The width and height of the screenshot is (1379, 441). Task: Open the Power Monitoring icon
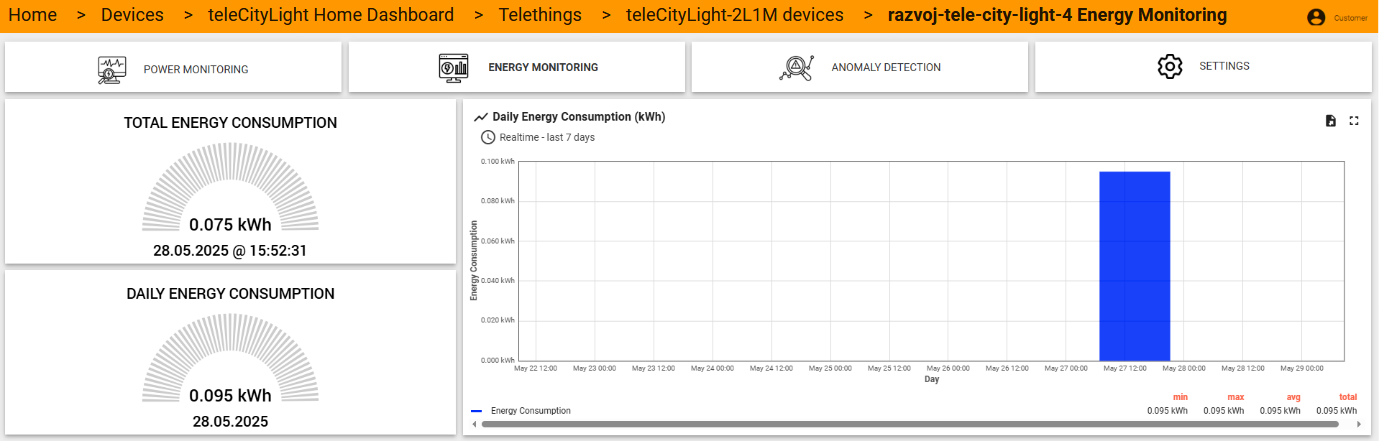[x=112, y=68]
